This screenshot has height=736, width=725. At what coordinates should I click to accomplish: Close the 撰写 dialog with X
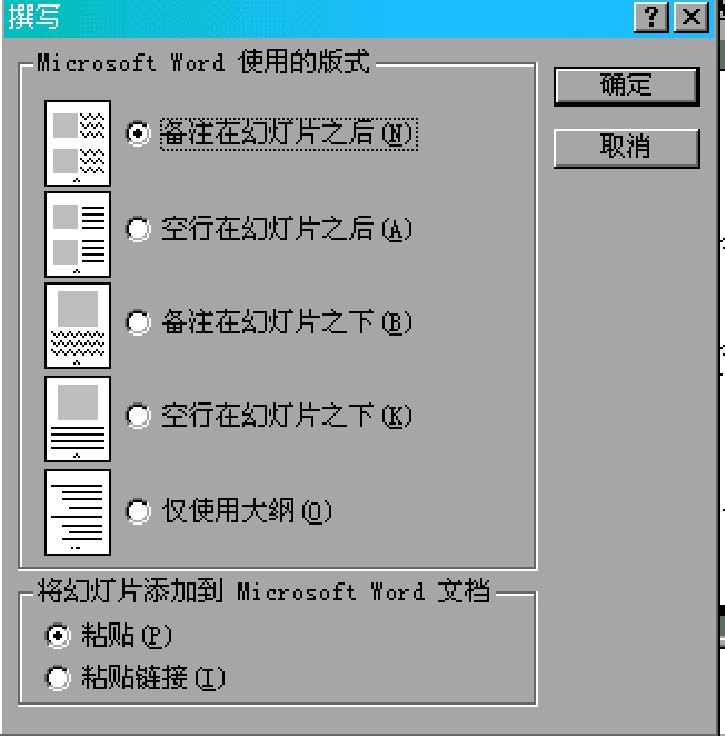click(691, 17)
